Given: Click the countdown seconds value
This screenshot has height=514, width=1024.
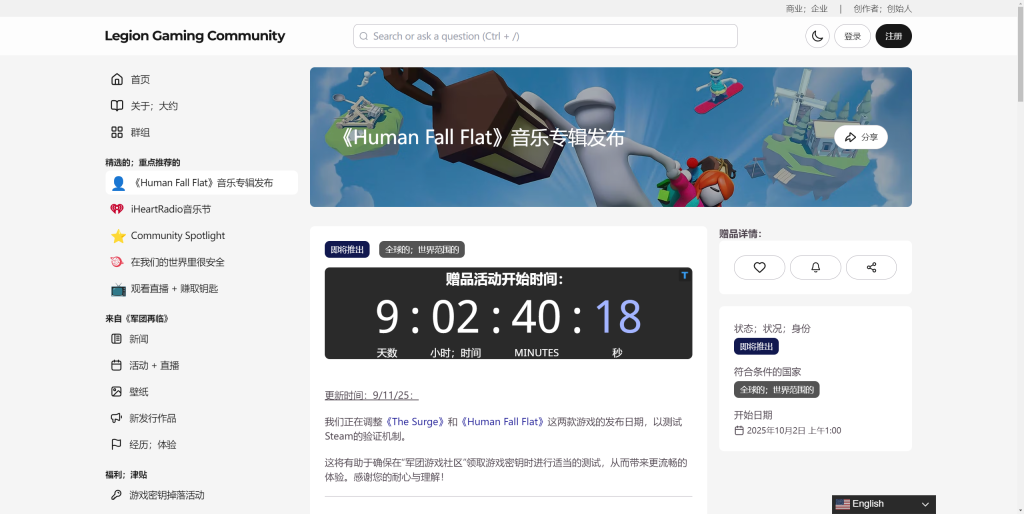Looking at the screenshot, I should click(617, 317).
